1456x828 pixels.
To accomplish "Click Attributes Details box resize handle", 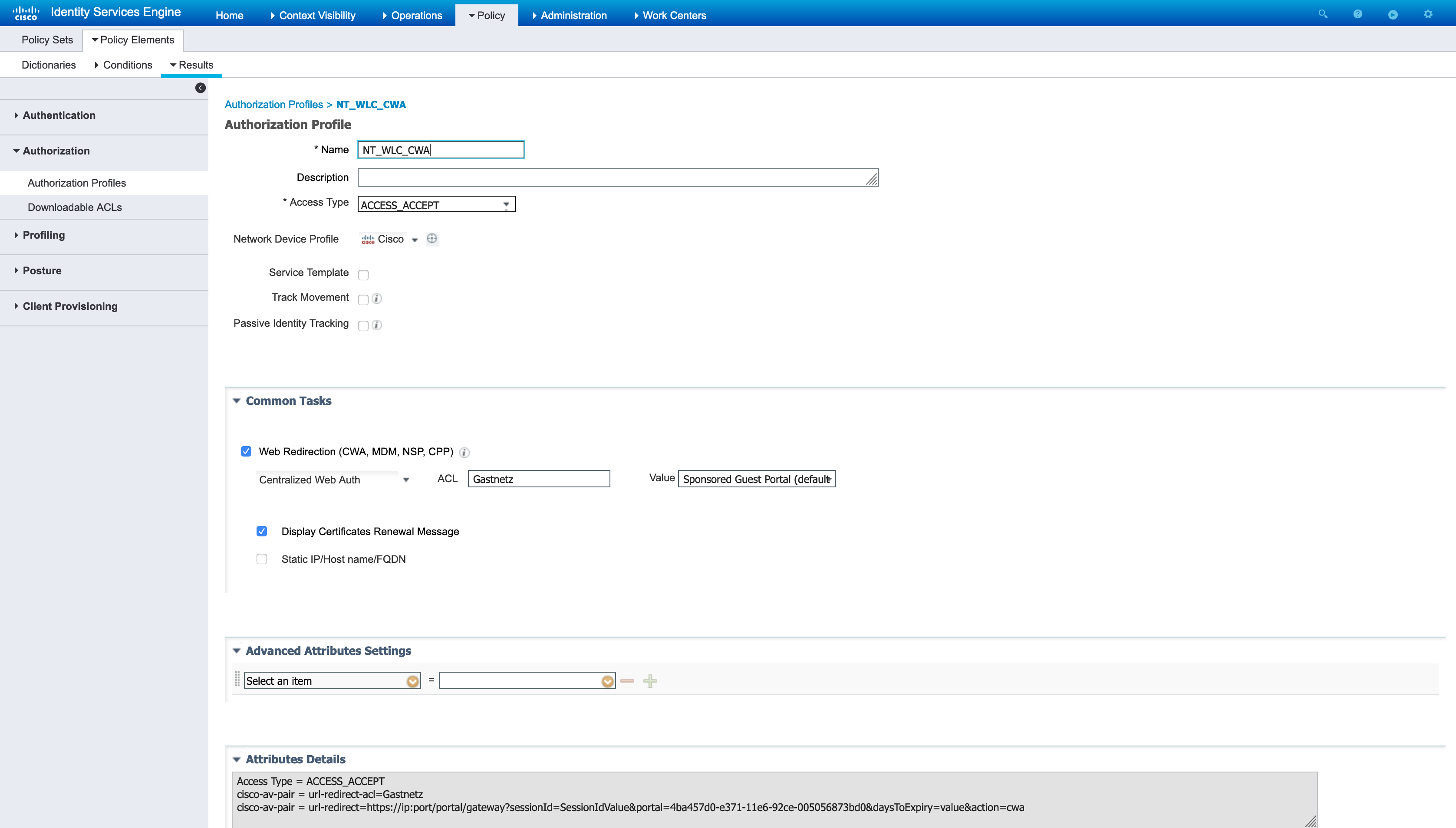I will point(1311,821).
